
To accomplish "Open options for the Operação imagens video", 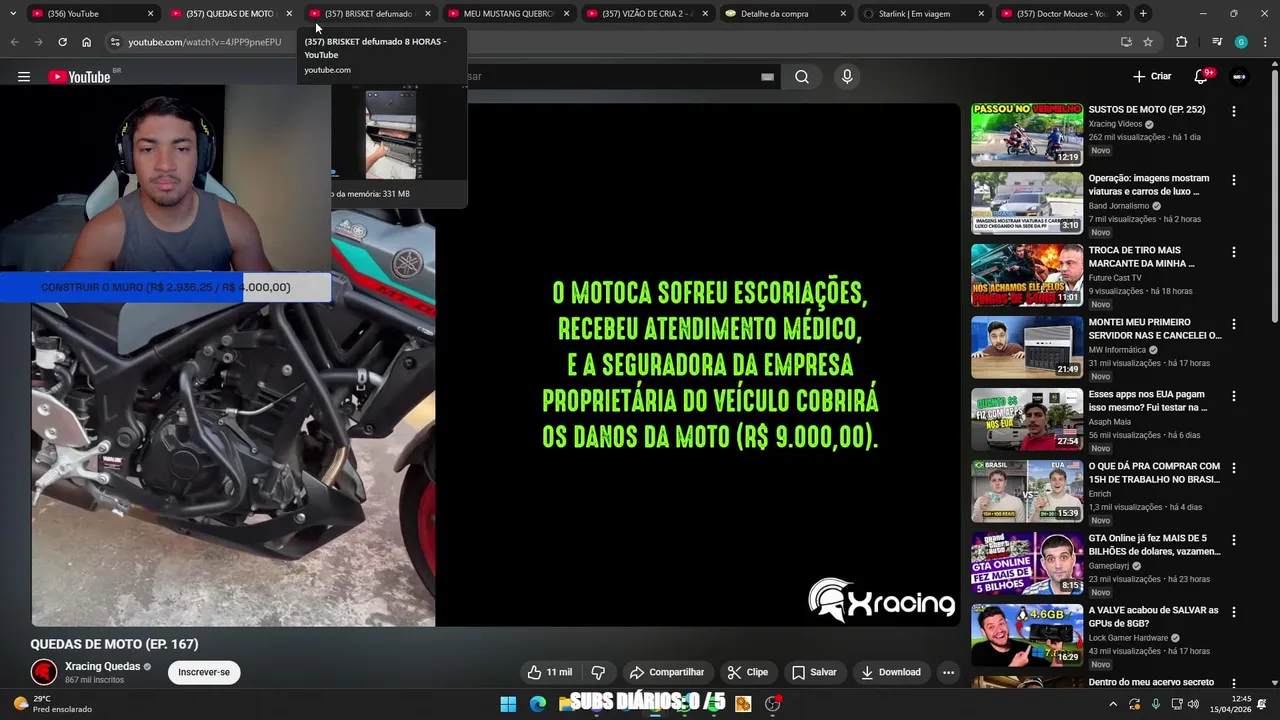I will pyautogui.click(x=1233, y=181).
